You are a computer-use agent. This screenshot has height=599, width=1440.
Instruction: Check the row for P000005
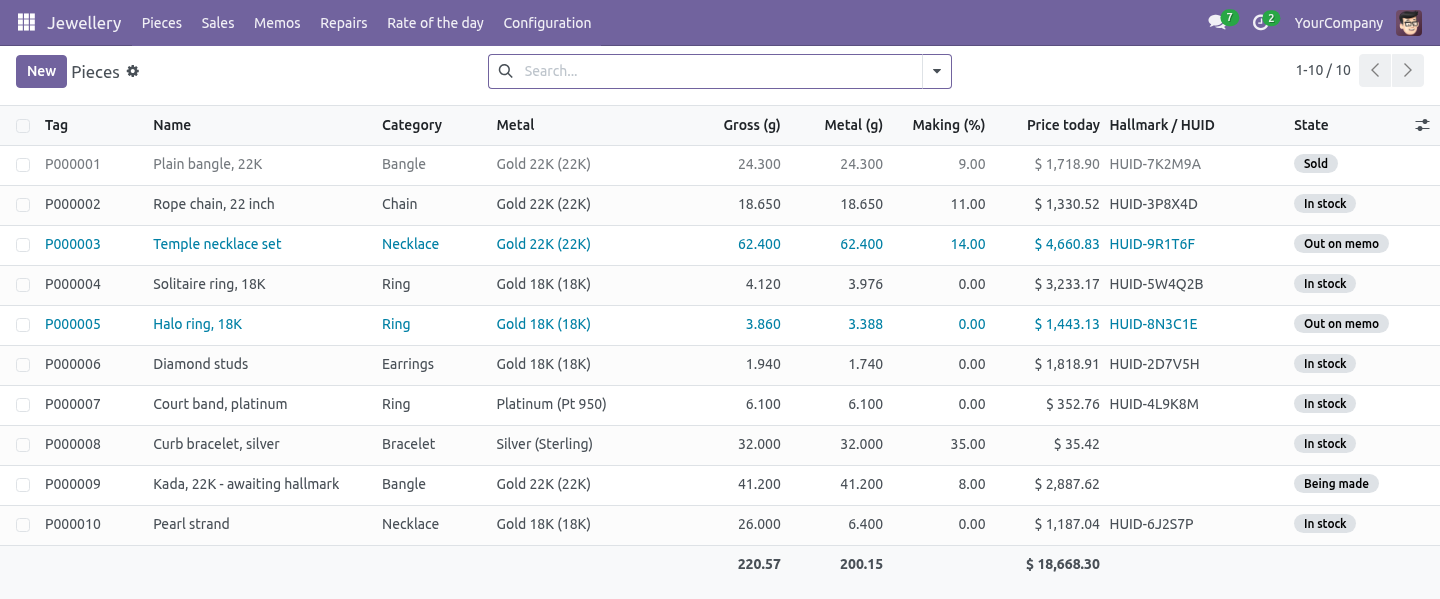(x=23, y=324)
